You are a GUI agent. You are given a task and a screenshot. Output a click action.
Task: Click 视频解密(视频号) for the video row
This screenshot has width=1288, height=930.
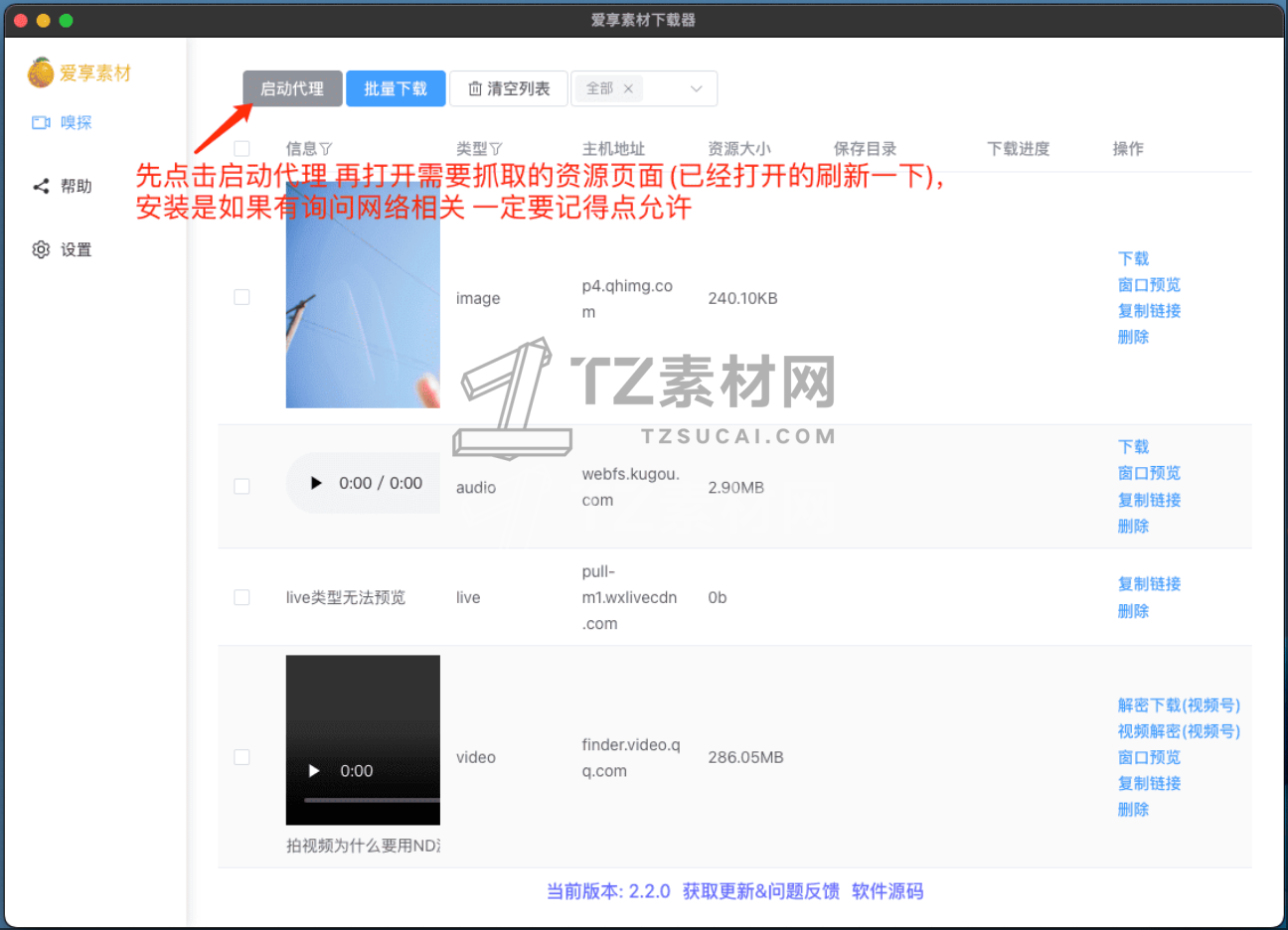[1179, 730]
